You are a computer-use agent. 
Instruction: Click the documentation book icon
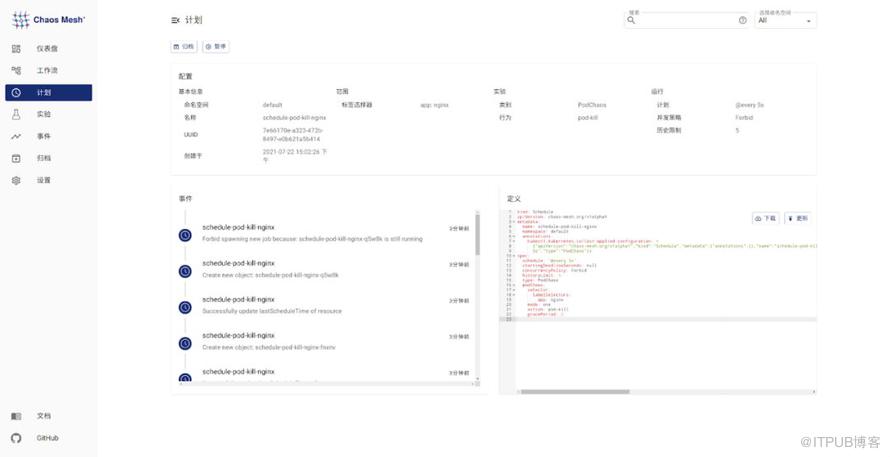tap(16, 416)
